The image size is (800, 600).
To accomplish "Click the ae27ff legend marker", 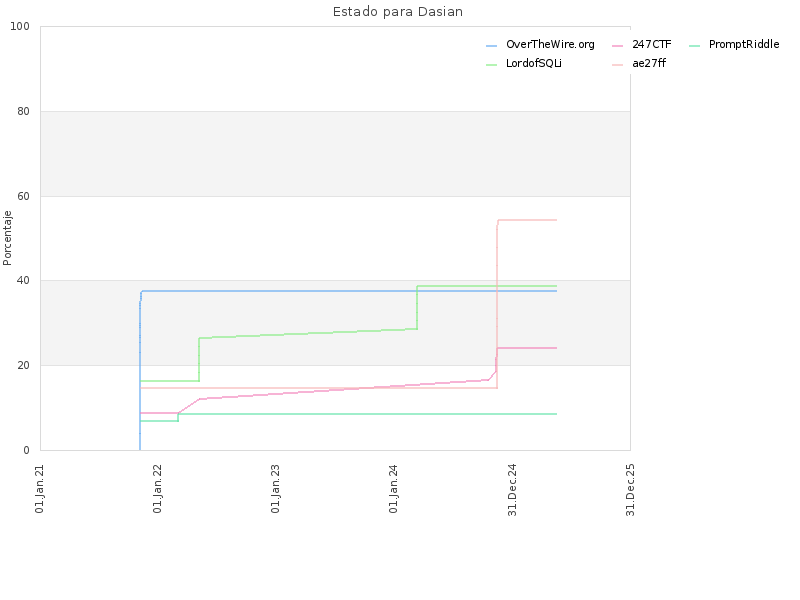I will pos(617,64).
